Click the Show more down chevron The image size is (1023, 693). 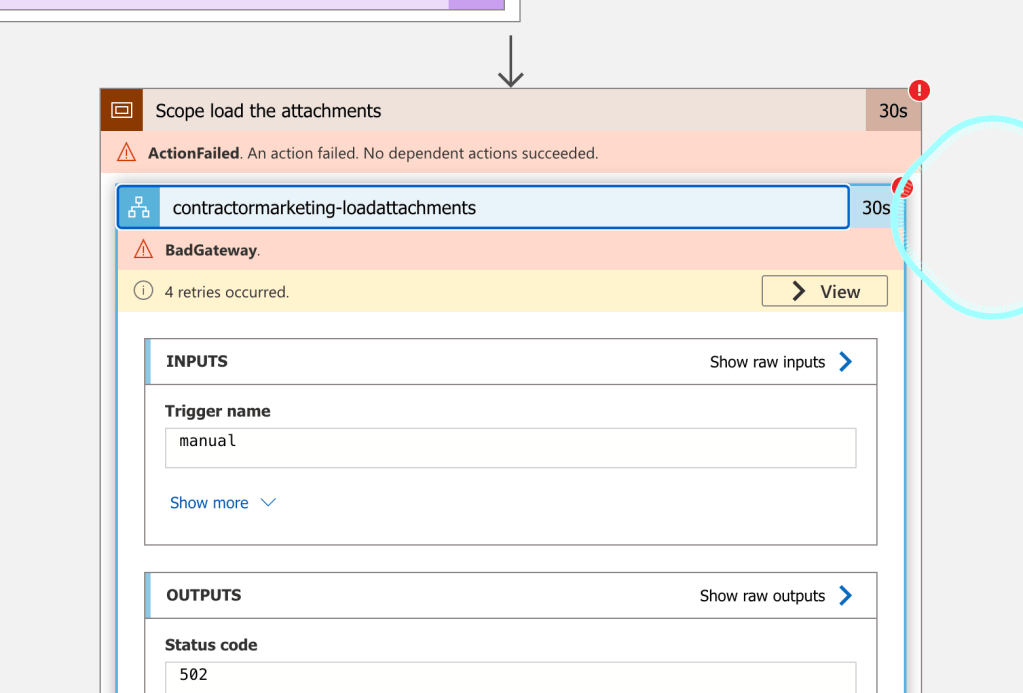click(x=268, y=502)
